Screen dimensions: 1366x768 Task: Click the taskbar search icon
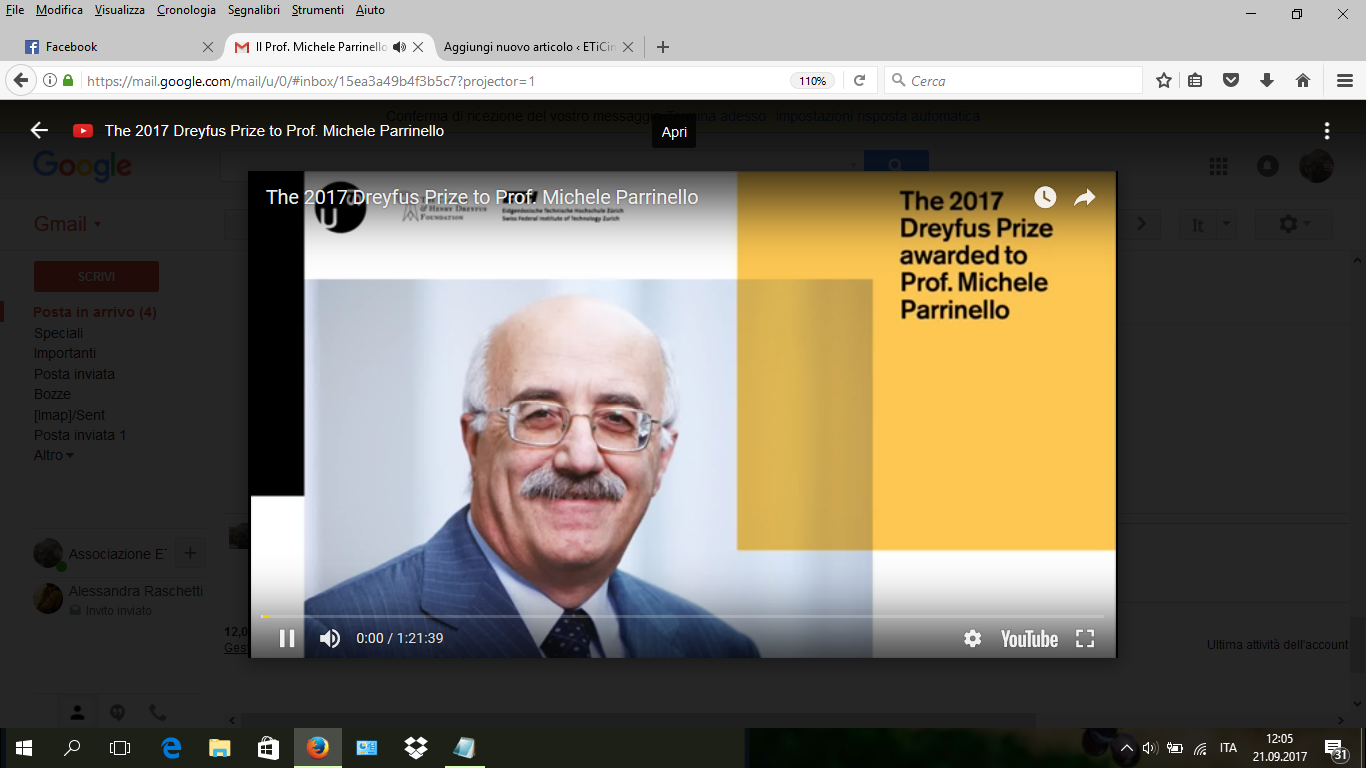click(x=72, y=748)
